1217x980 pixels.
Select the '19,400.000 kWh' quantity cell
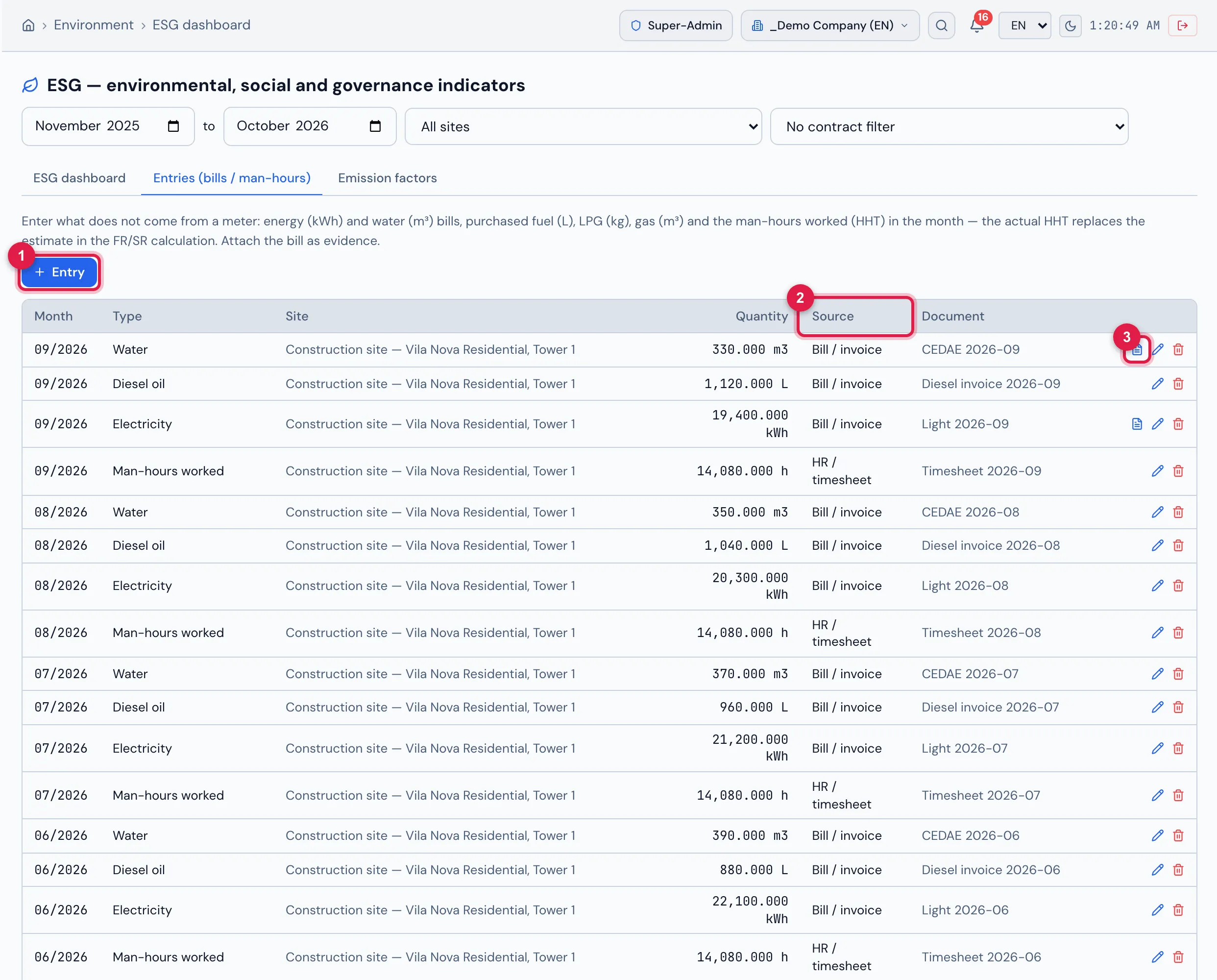750,424
